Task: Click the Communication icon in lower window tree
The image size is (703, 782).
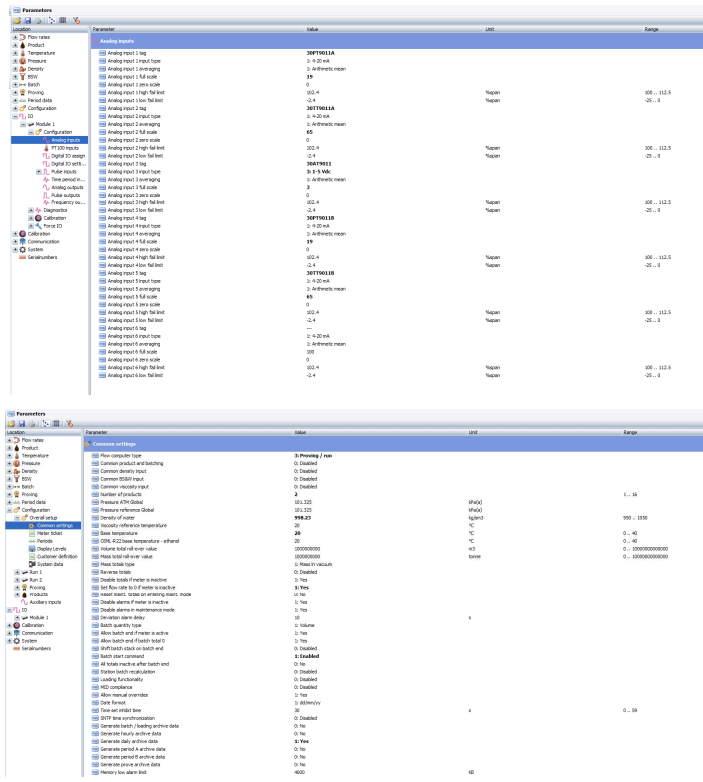Action: pos(16,633)
